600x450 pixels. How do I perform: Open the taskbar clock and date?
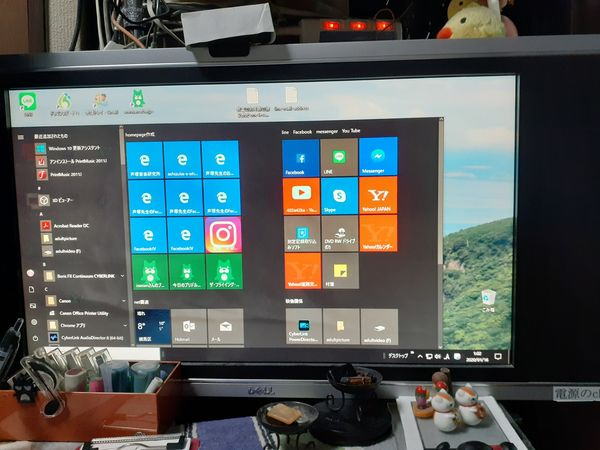pyautogui.click(x=477, y=357)
